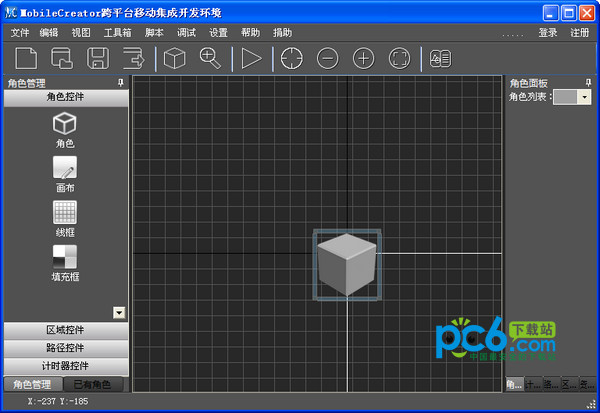Collapse the 角色控件 section header

66,98
